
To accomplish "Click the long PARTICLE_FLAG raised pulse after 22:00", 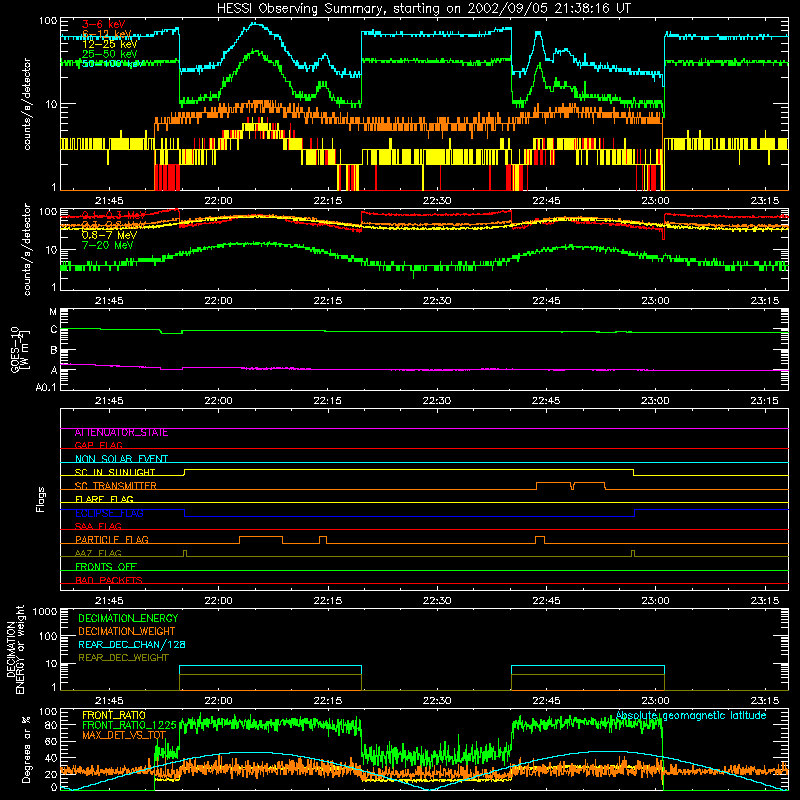I will (261, 540).
